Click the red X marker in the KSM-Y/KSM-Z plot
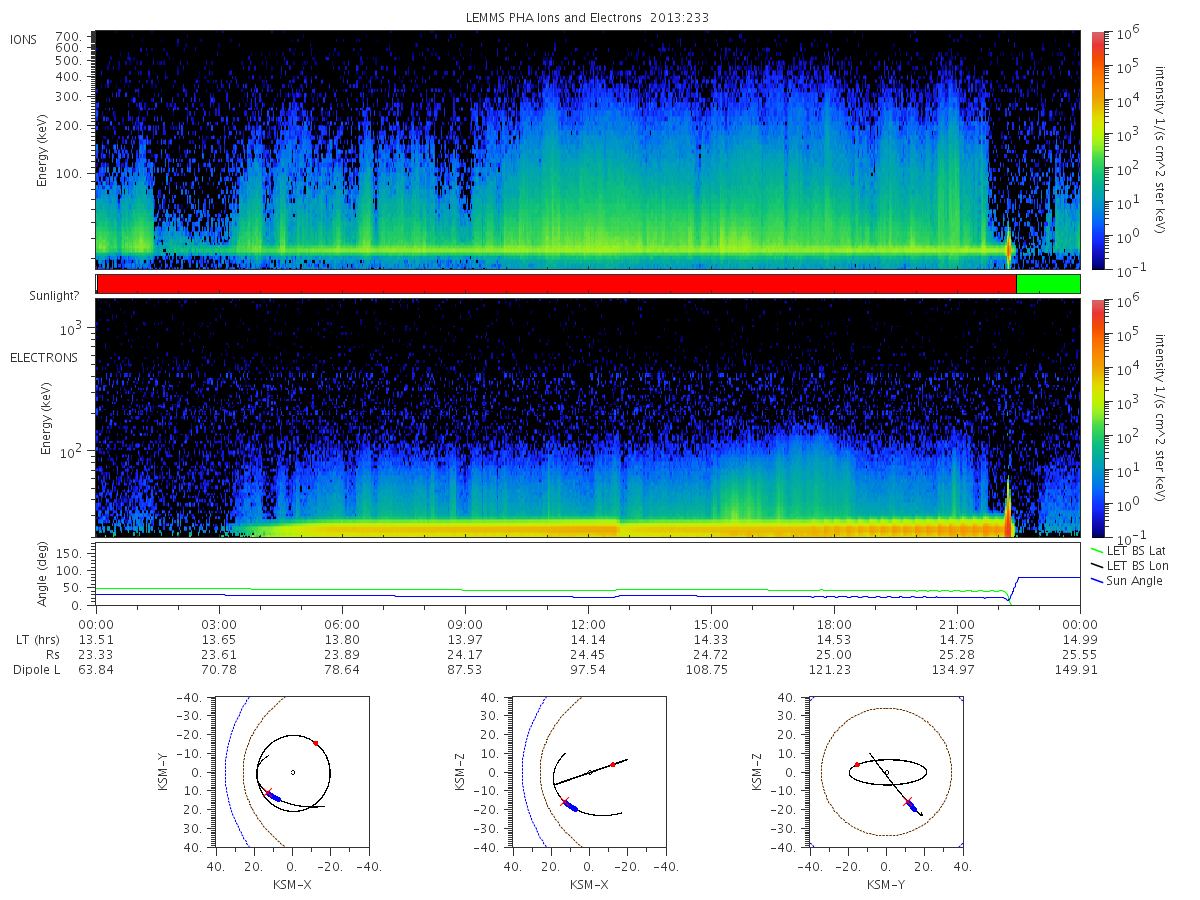The height and width of the screenshot is (900, 1200). [x=908, y=801]
